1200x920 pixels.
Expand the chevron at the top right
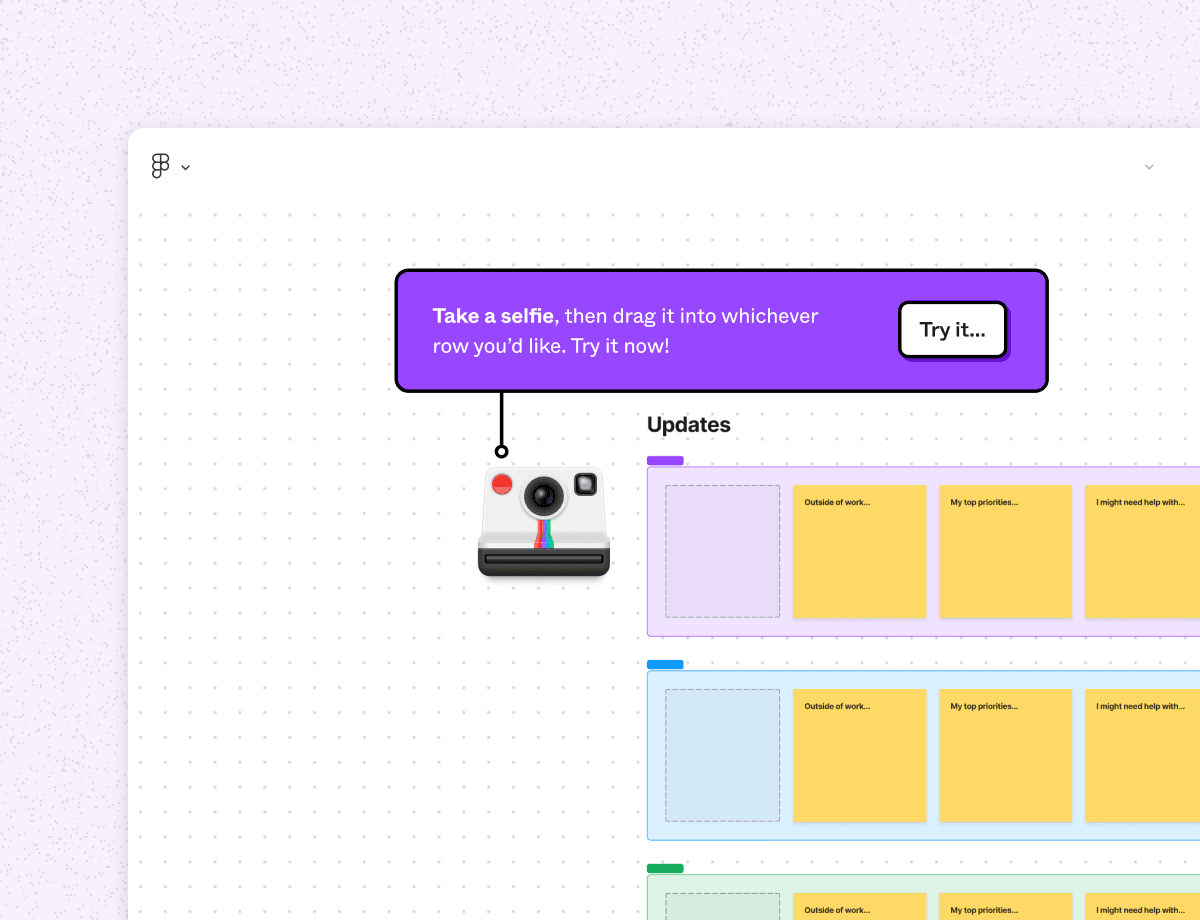click(1148, 167)
